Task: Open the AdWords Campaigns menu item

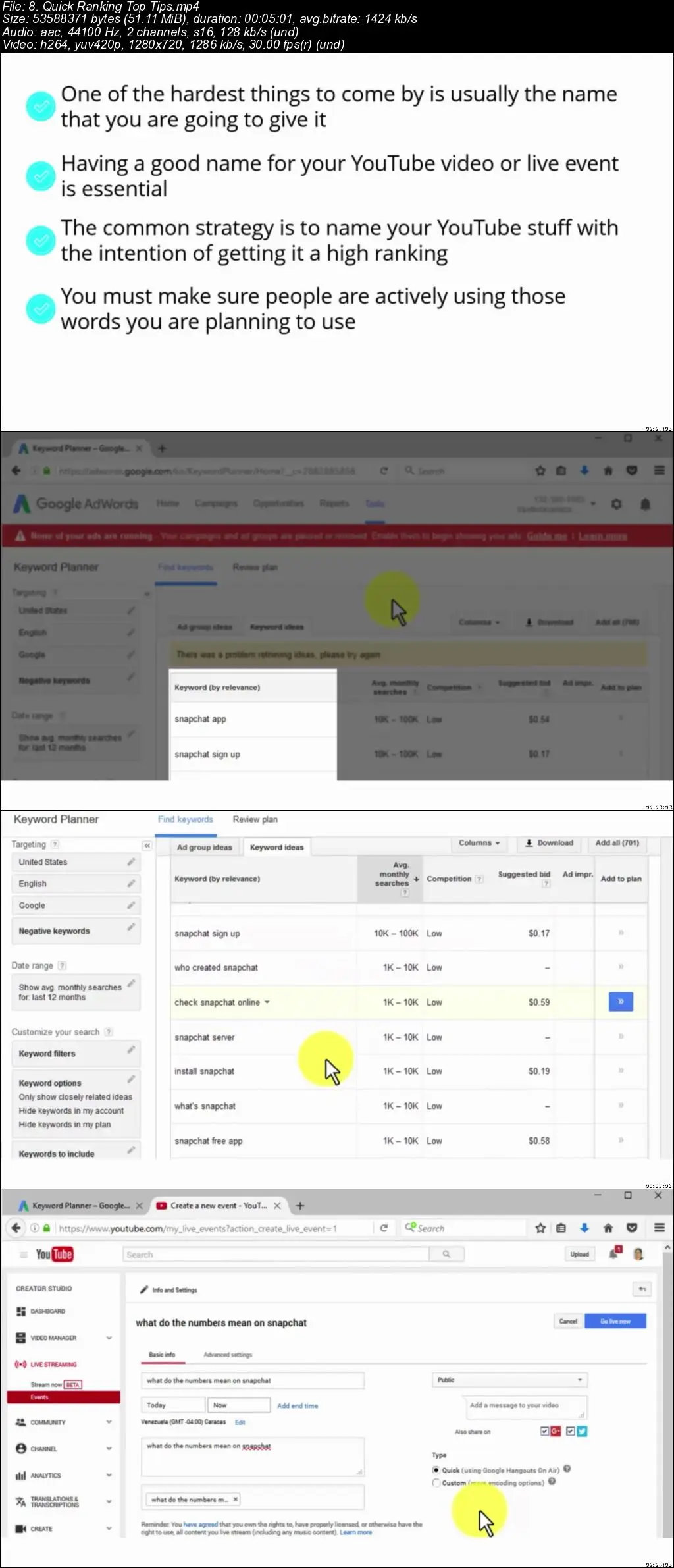Action: (216, 504)
